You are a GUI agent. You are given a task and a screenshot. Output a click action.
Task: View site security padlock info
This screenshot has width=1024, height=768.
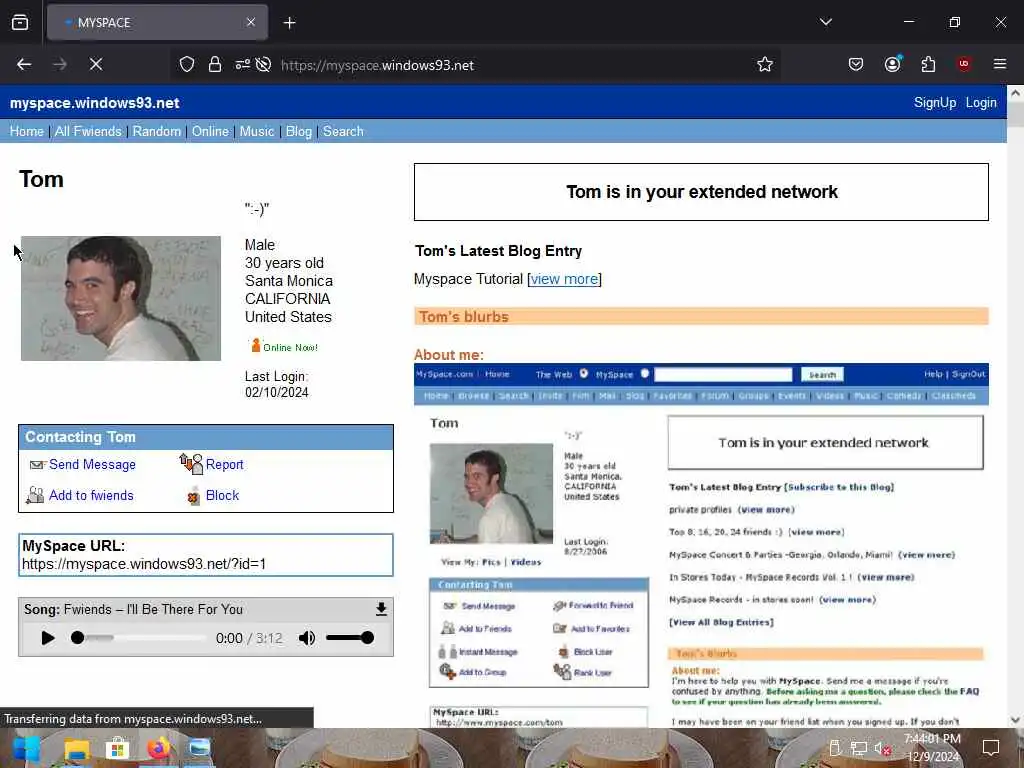coord(215,64)
